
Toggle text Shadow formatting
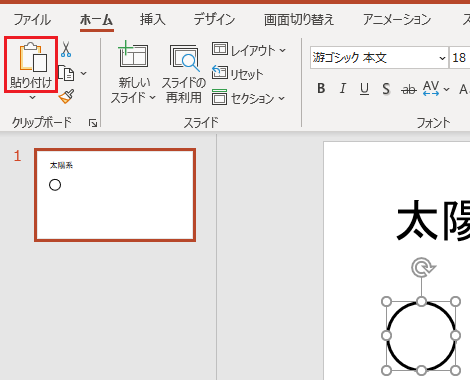(386, 89)
